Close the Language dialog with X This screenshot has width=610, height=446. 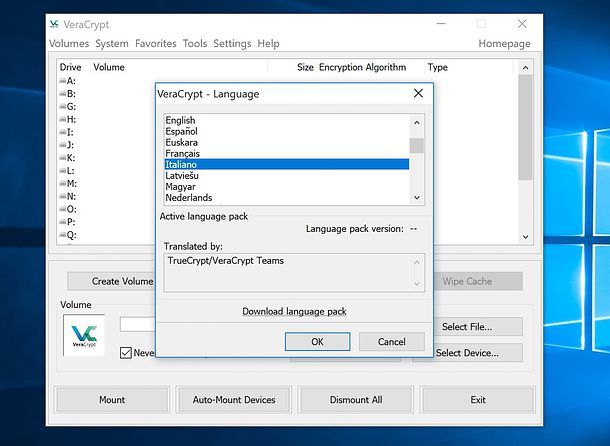[419, 93]
